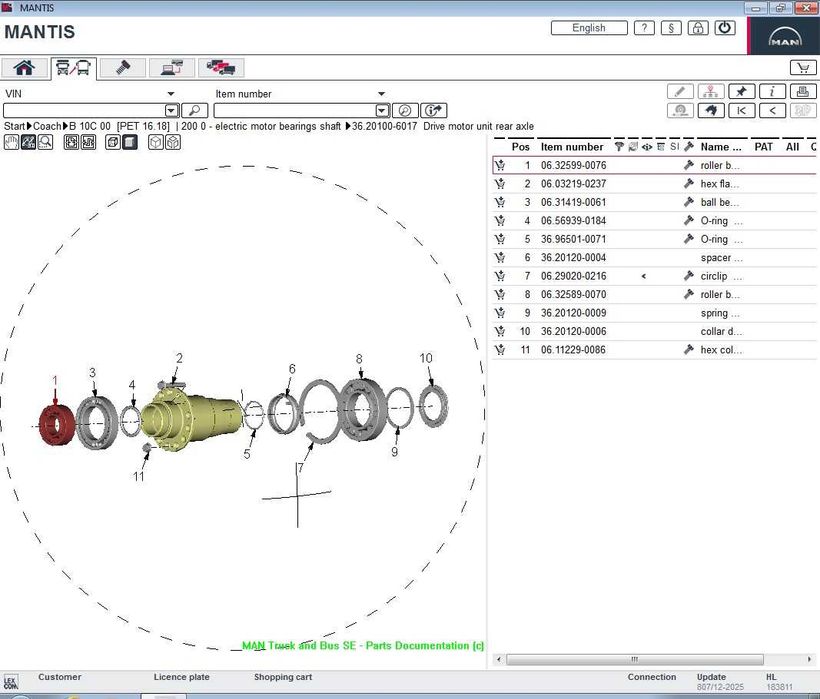Screen dimensions: 820x699
Task: Select the hotspot selection tool
Action: tap(28, 142)
